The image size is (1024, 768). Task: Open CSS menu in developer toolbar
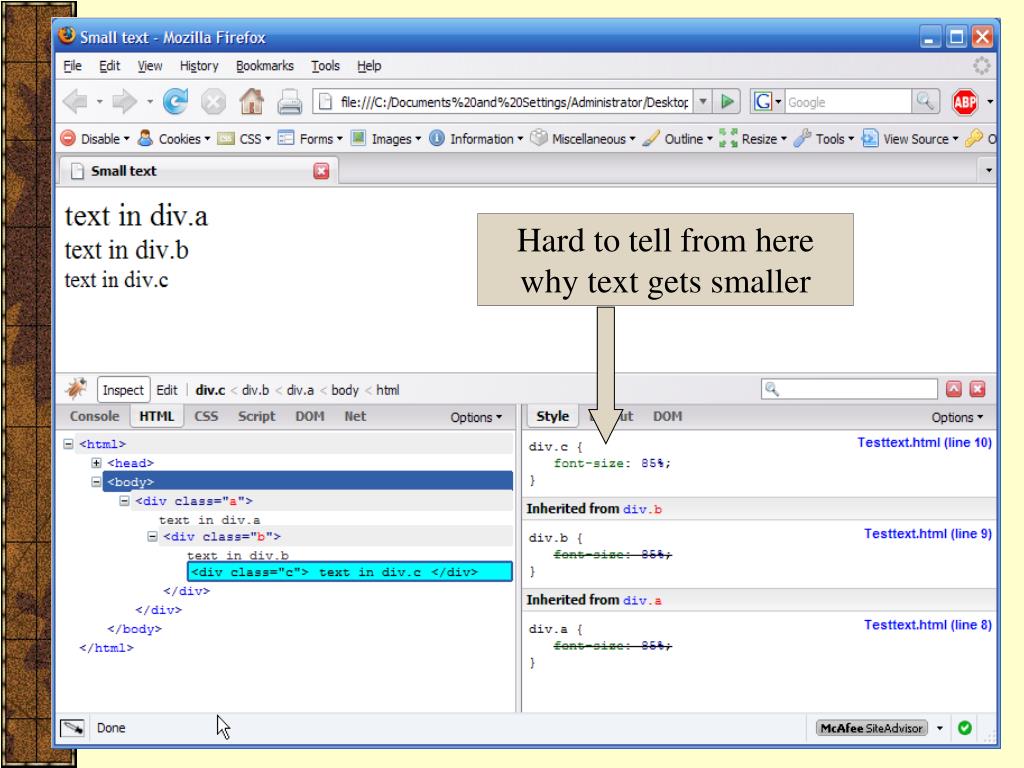(244, 138)
